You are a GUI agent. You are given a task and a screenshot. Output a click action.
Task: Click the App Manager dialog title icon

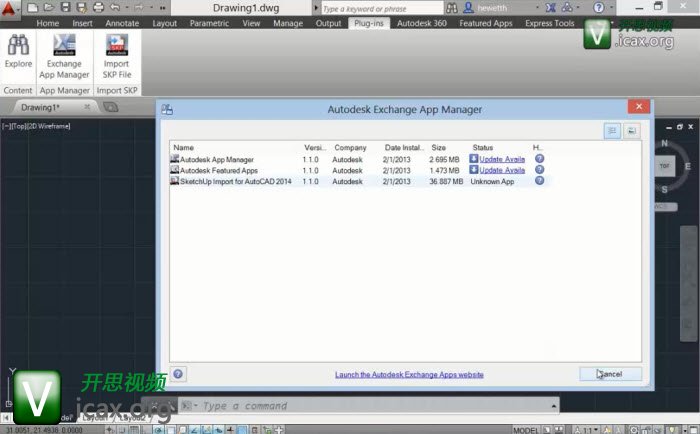(167, 109)
